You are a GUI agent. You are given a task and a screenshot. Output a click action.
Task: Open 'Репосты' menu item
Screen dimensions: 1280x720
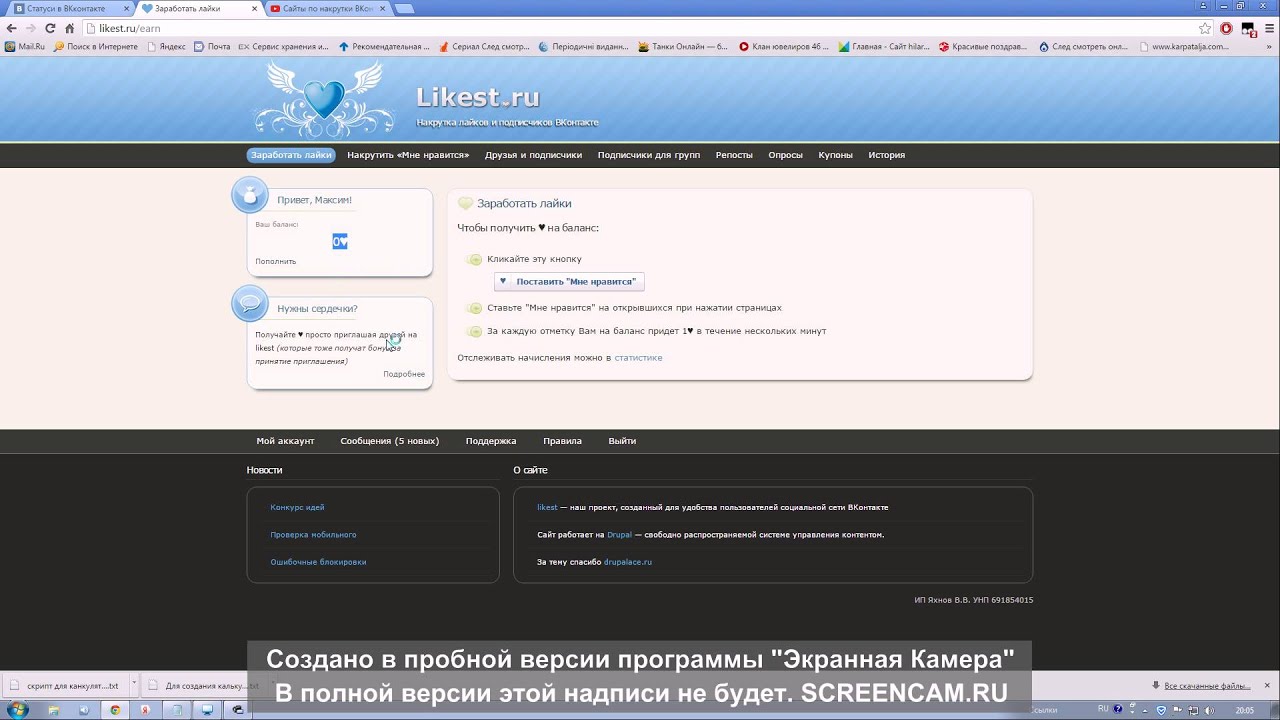click(x=734, y=155)
